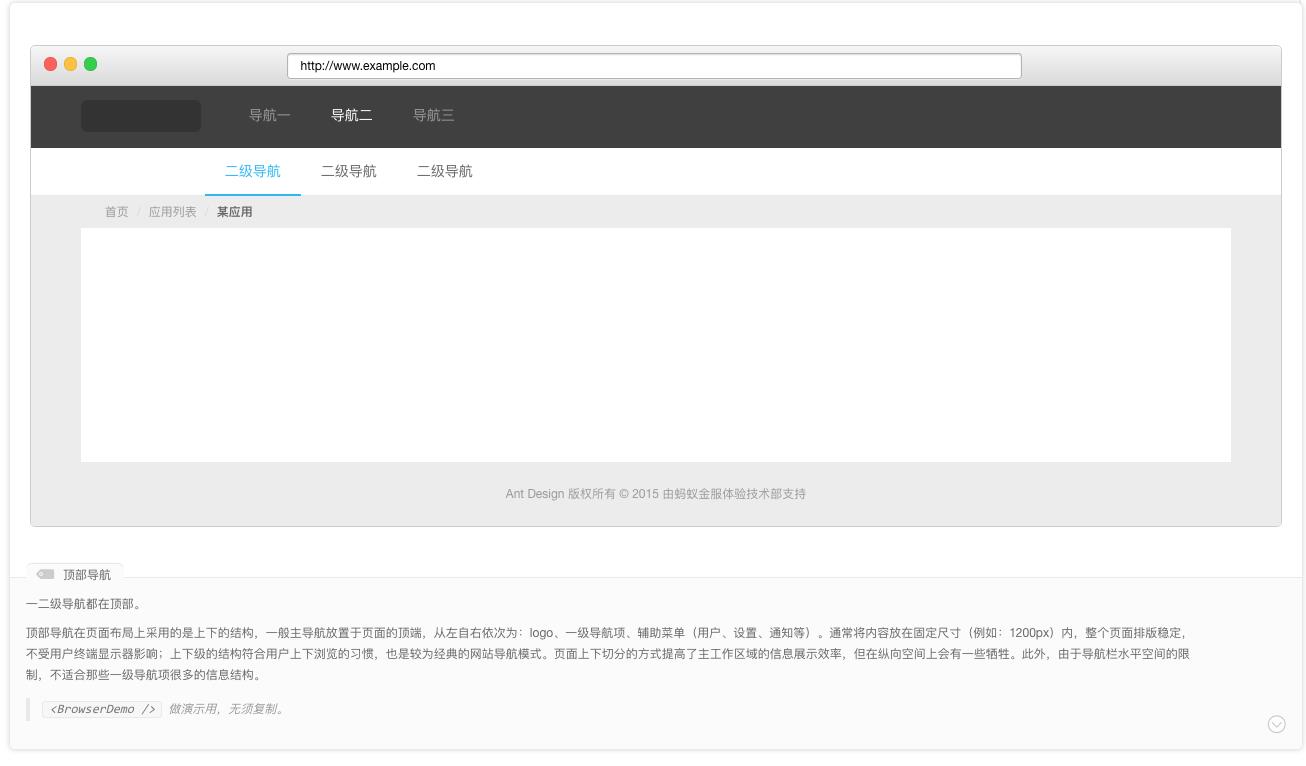
Task: Click the 顶部导航 demo title
Action: 87,575
